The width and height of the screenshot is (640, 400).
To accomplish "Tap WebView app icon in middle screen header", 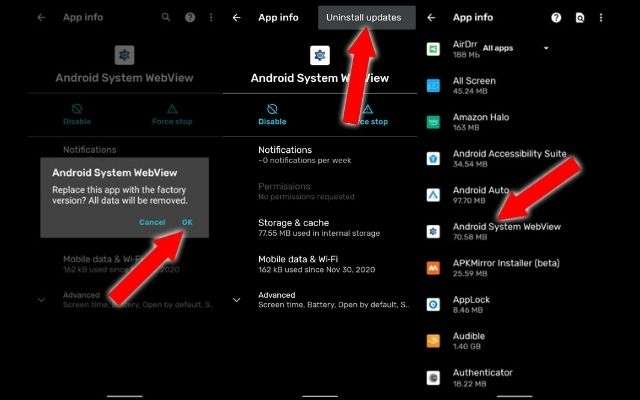I will coord(320,55).
